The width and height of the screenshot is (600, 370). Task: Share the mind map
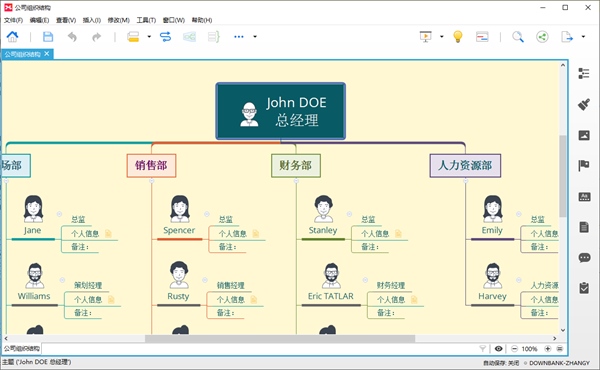pyautogui.click(x=542, y=37)
